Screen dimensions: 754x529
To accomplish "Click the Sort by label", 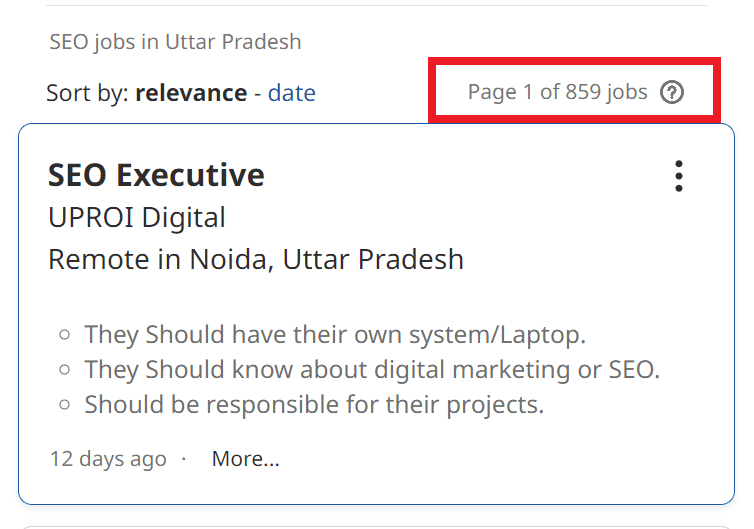I will click(x=86, y=94).
